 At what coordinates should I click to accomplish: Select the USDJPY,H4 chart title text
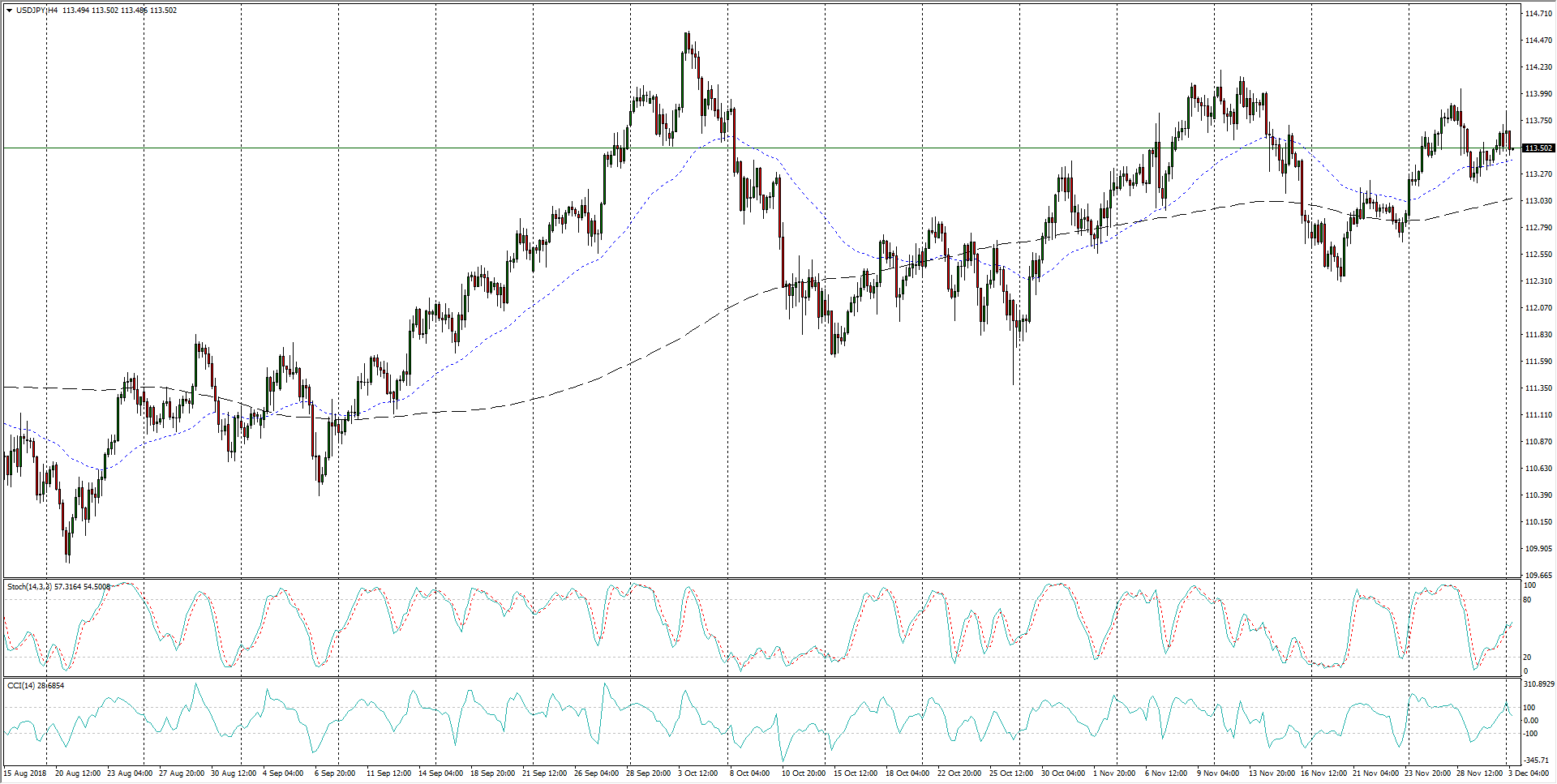[x=37, y=11]
